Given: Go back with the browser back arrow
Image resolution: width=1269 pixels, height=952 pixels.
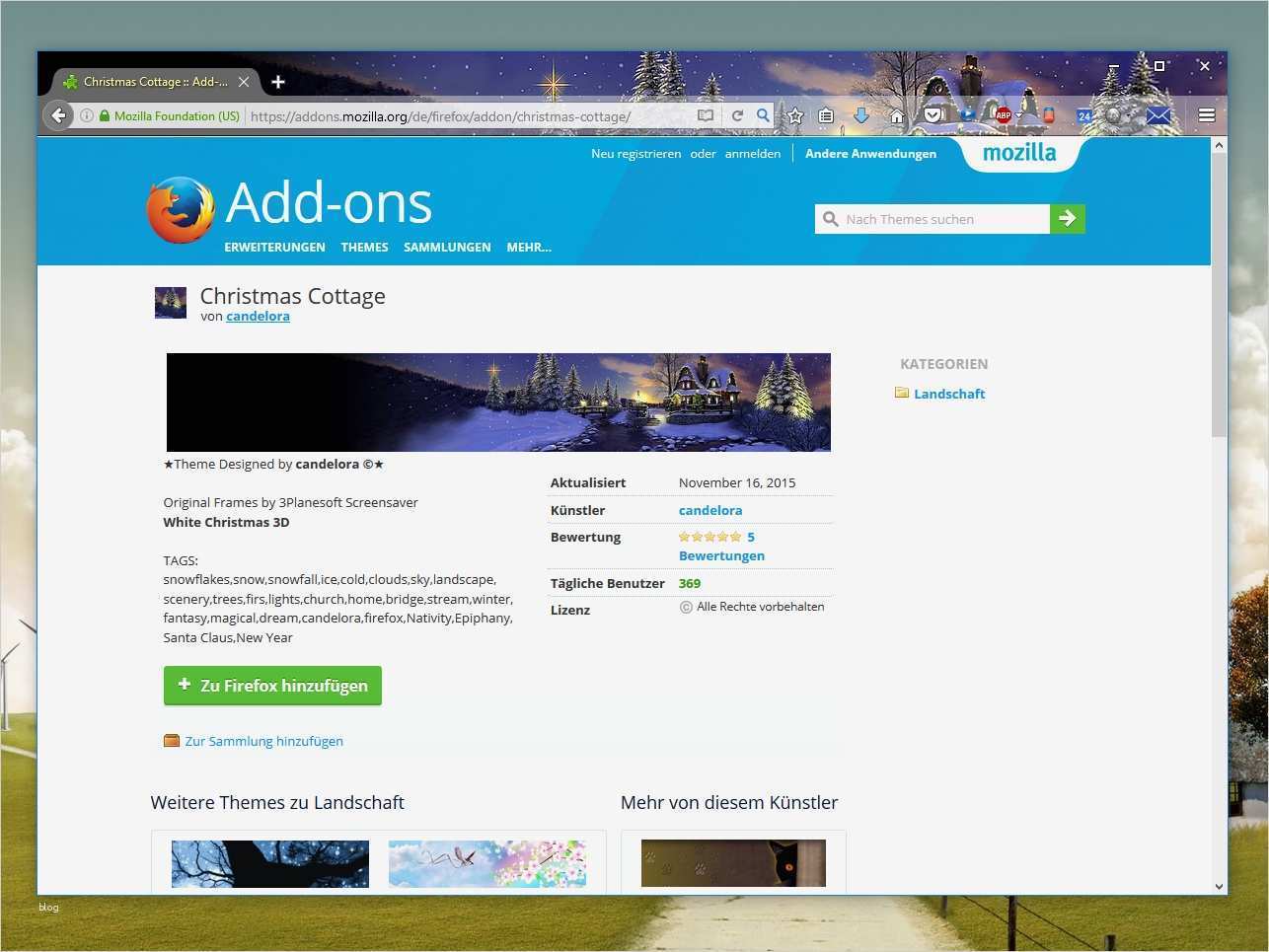Looking at the screenshot, I should click(58, 115).
